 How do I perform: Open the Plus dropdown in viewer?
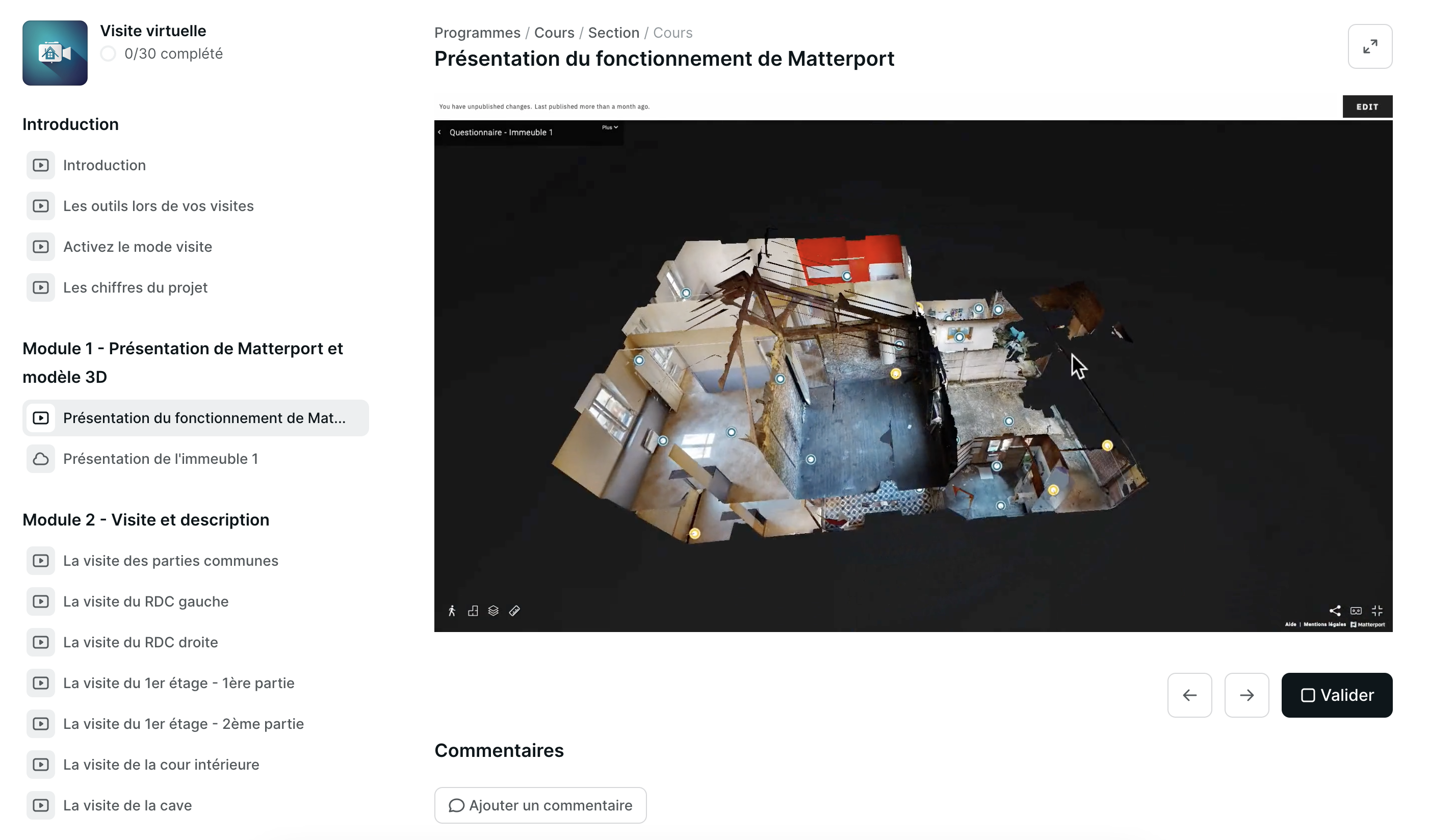tap(609, 127)
